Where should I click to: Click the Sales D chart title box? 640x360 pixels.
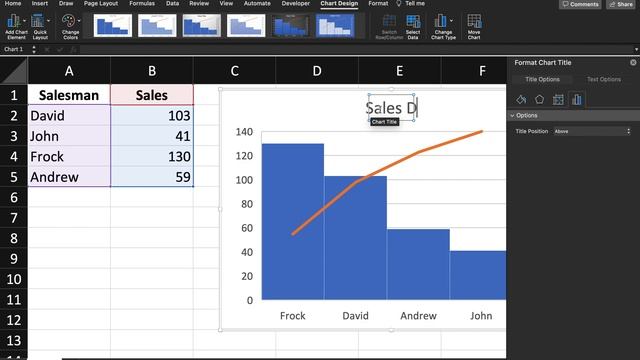(x=391, y=108)
